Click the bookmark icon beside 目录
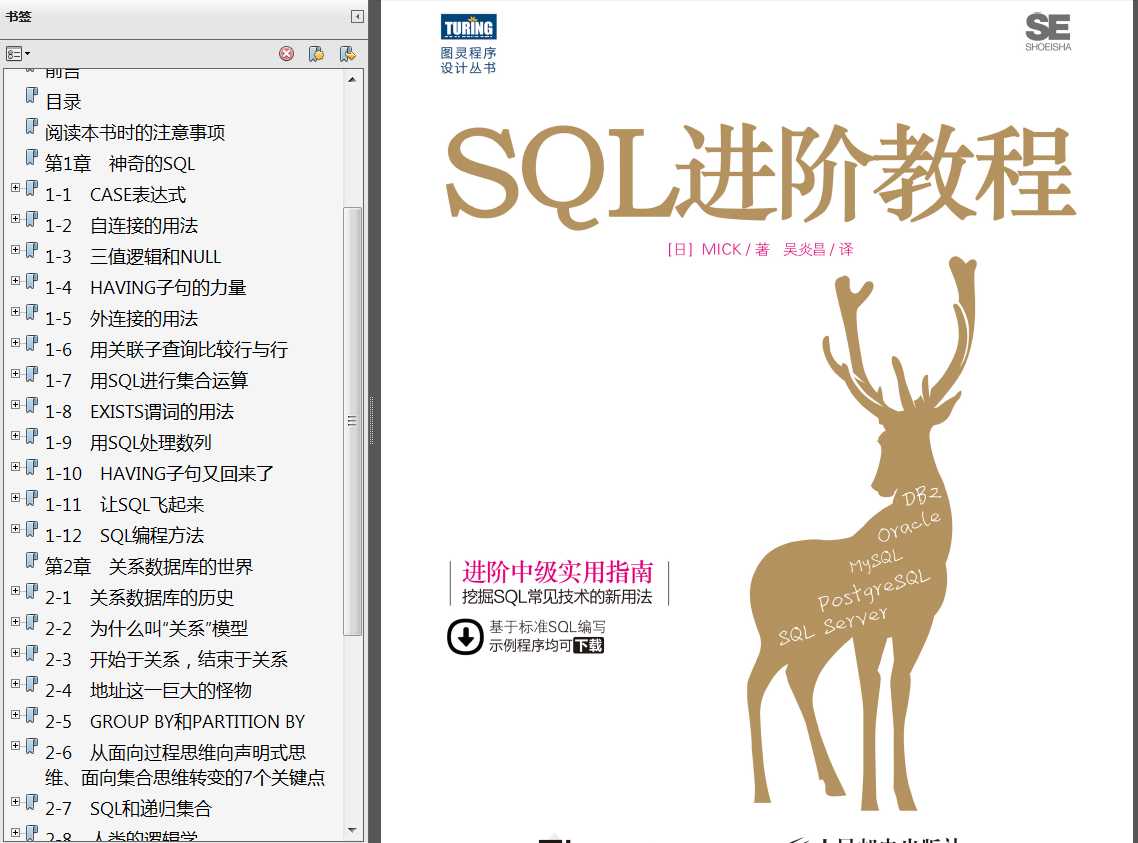This screenshot has height=843, width=1138. pos(32,95)
